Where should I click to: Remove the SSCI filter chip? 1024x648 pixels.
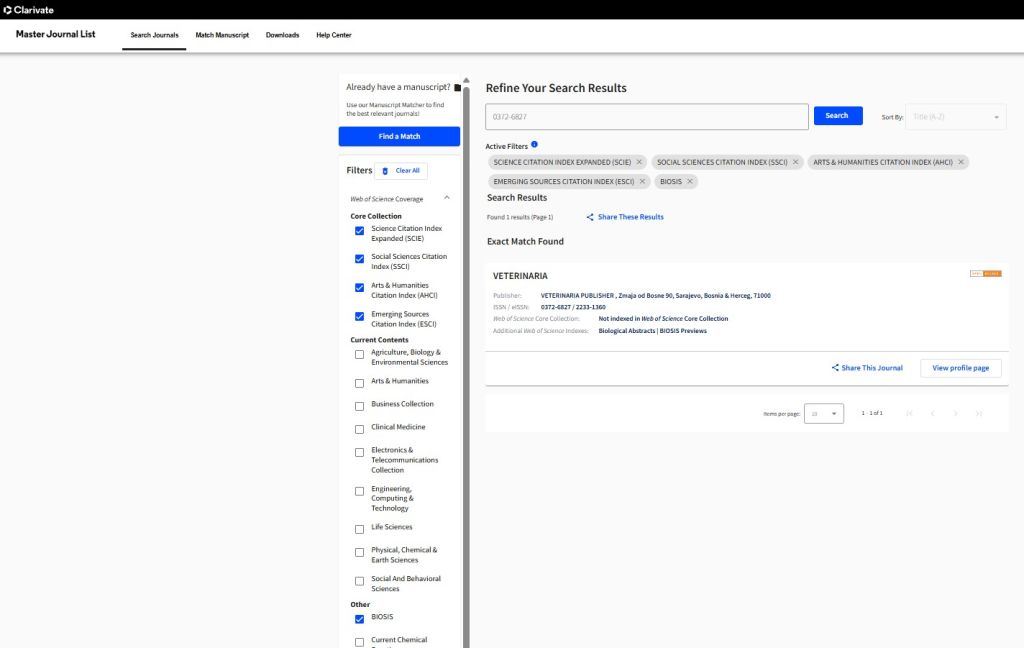click(x=796, y=162)
